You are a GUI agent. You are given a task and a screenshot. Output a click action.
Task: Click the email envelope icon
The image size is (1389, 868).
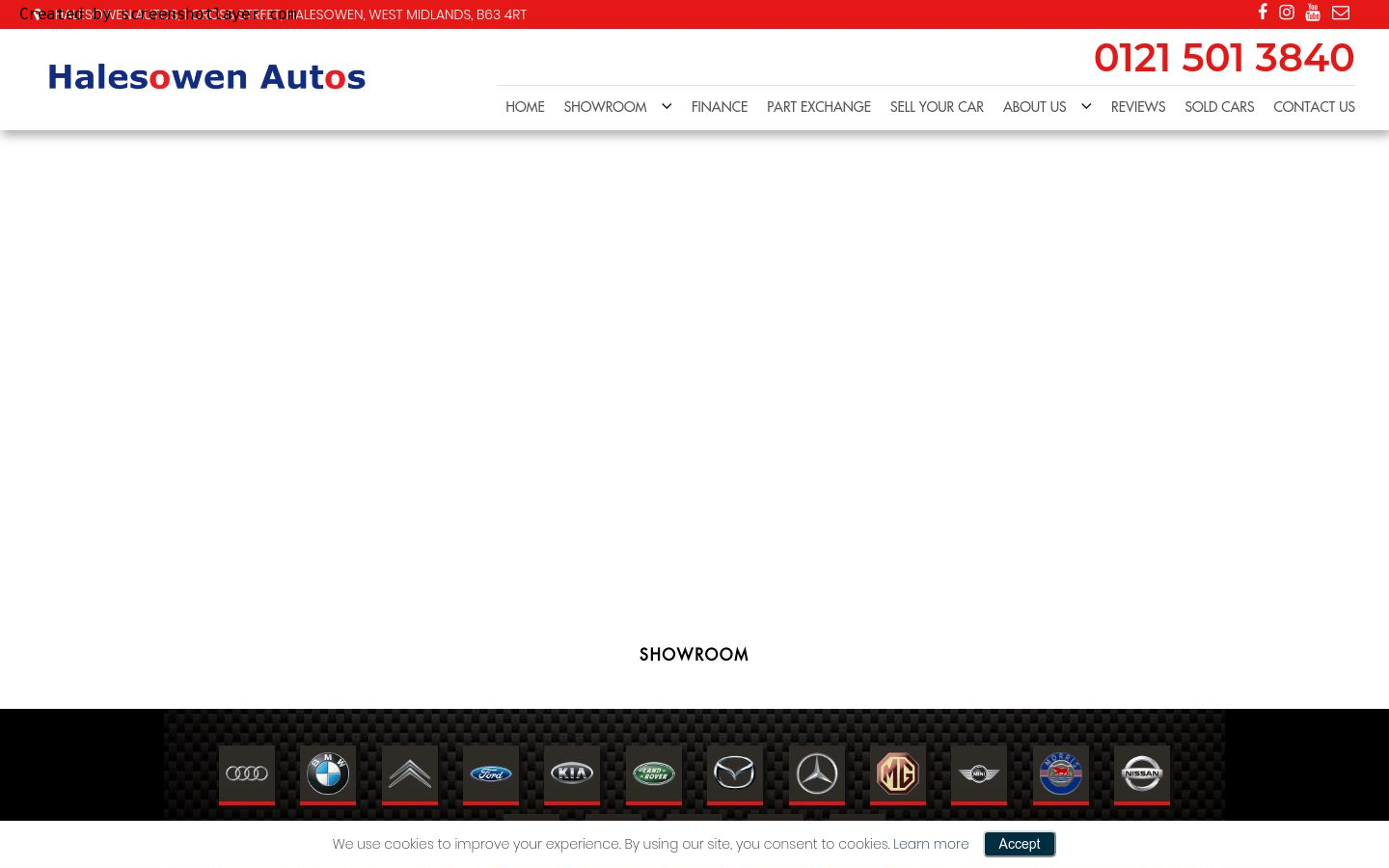[1341, 13]
